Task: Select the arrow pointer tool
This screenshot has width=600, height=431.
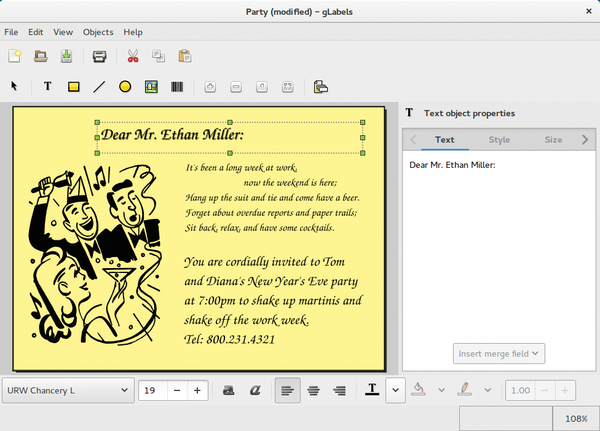Action: point(14,86)
